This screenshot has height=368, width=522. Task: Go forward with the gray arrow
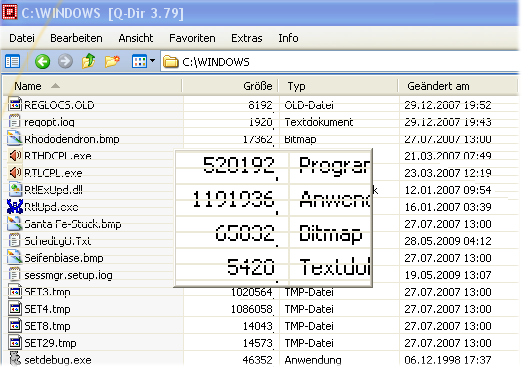click(65, 62)
